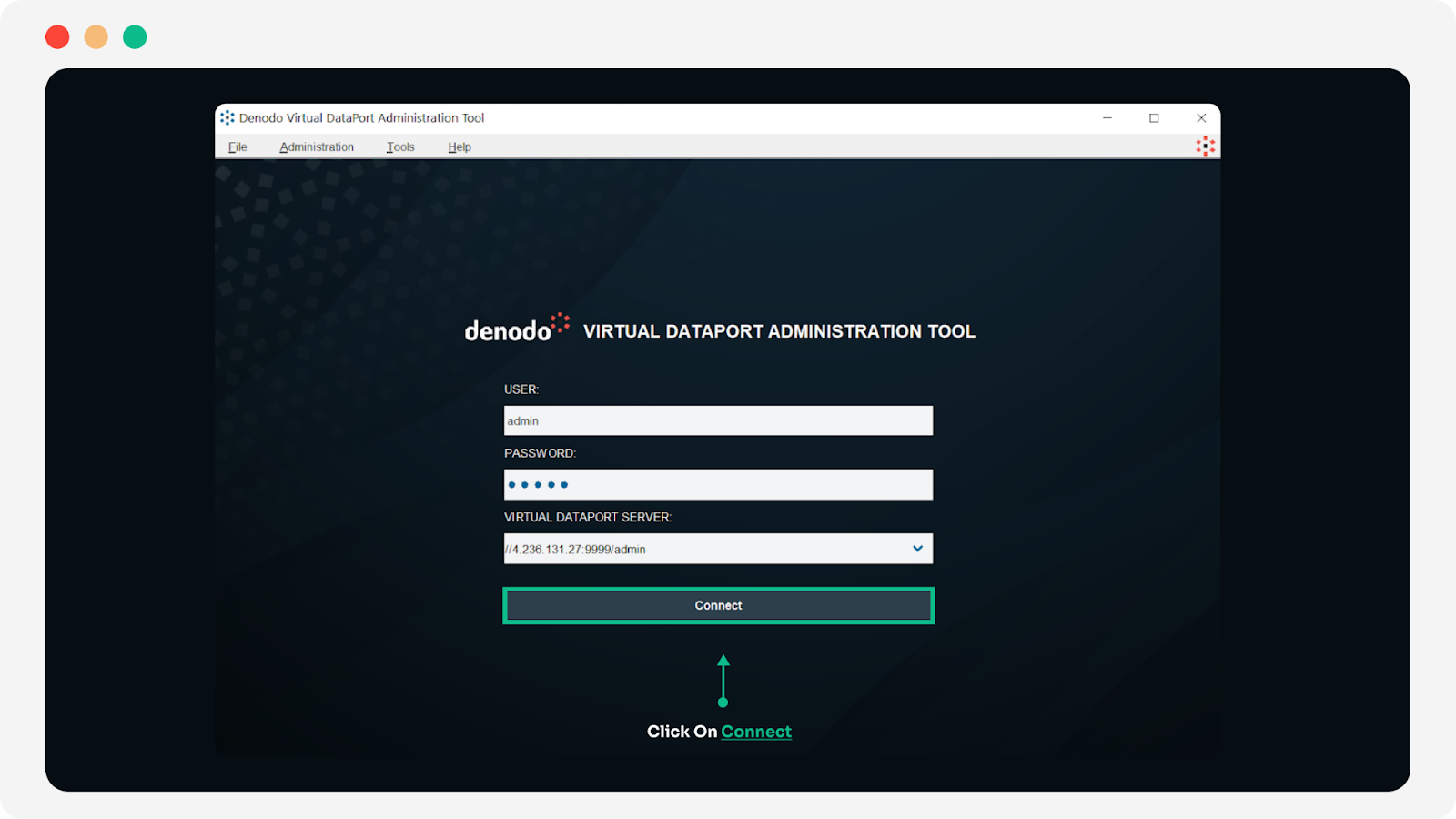
Task: Click the Denodo icon in the title bar
Action: pyautogui.click(x=227, y=117)
